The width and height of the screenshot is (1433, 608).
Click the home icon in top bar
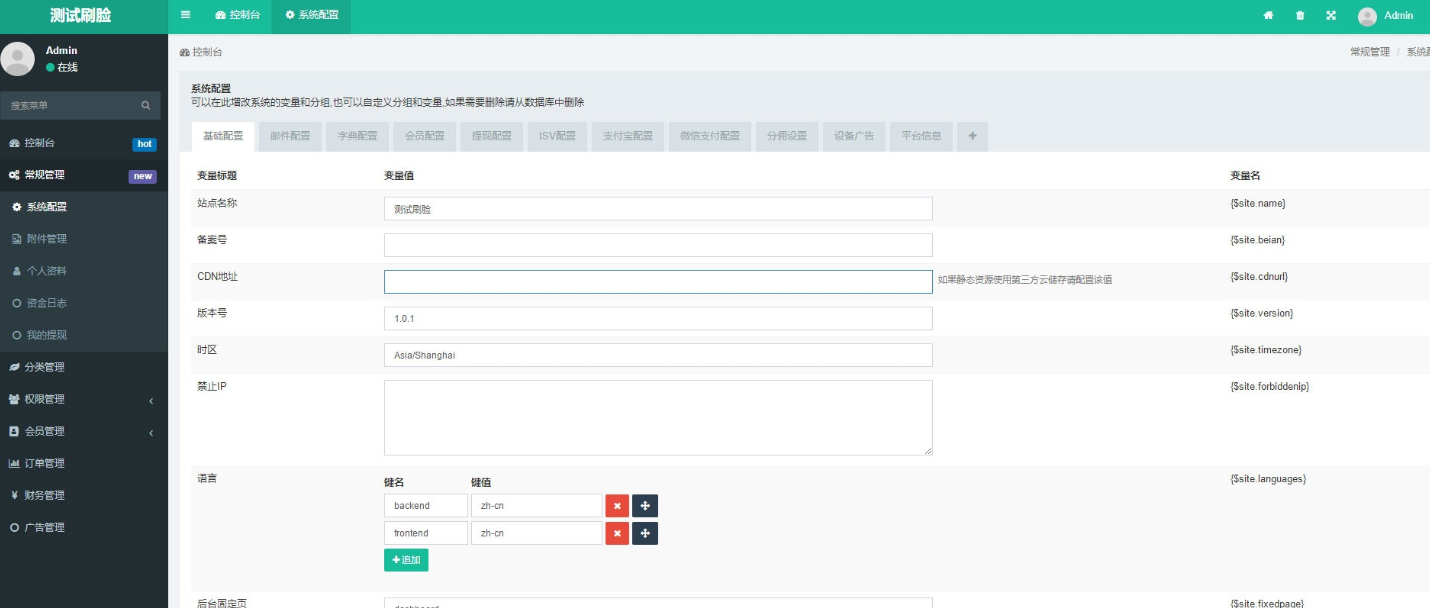(x=1269, y=16)
